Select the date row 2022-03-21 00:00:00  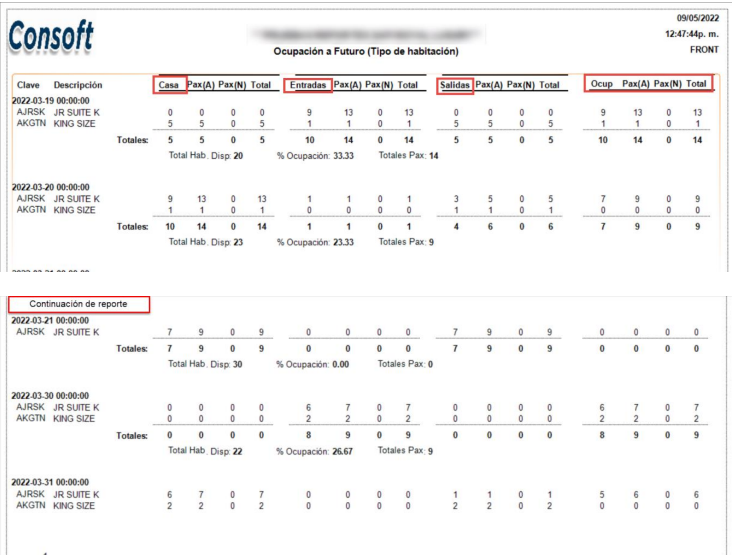point(50,321)
